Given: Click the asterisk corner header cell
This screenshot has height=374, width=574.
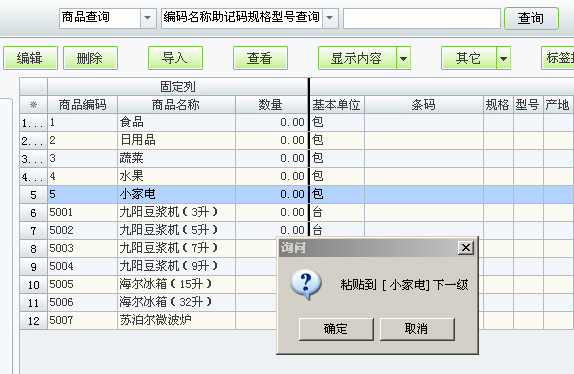Looking at the screenshot, I should [33, 105].
